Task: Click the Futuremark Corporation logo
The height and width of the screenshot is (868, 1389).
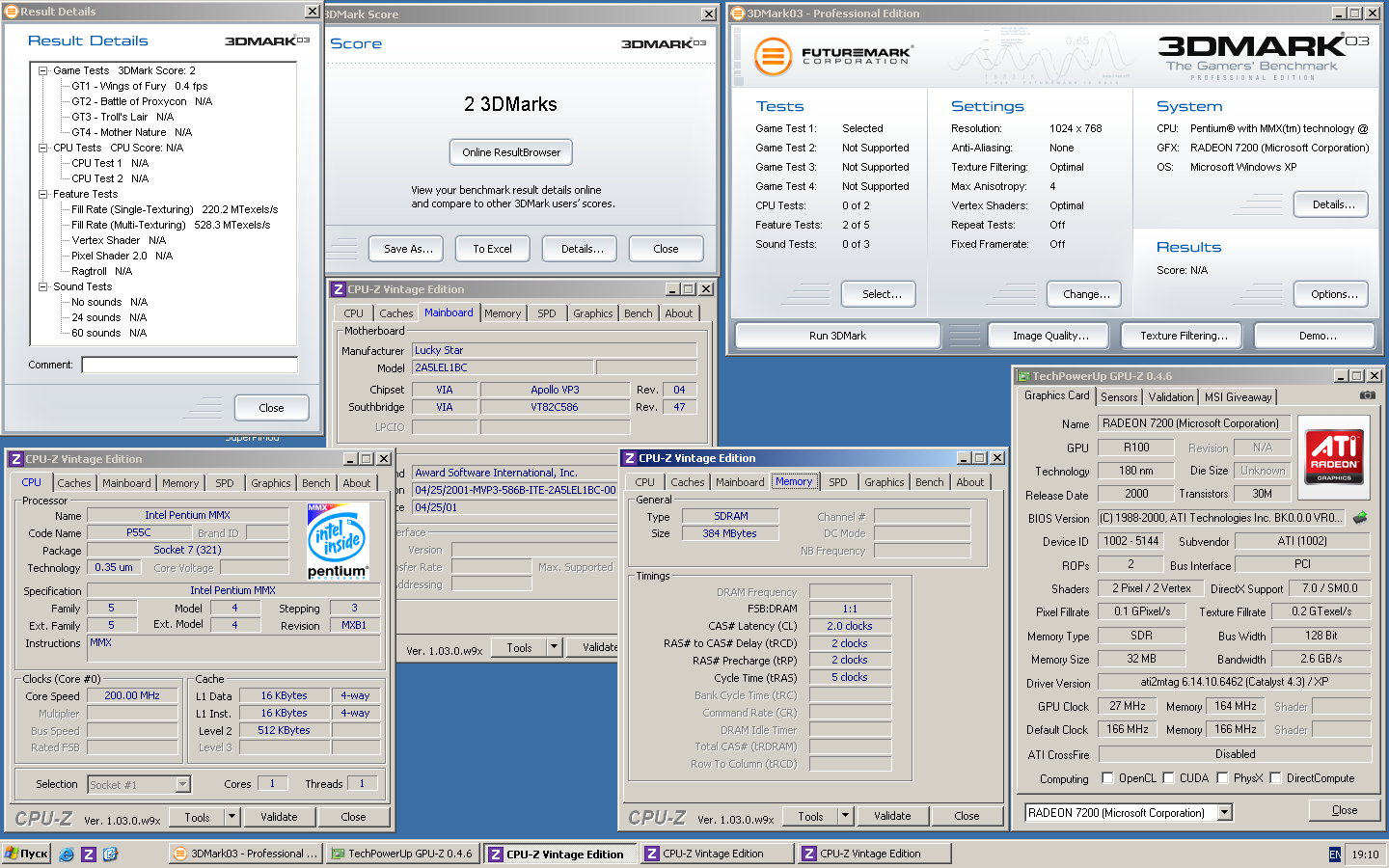Action: [831, 57]
